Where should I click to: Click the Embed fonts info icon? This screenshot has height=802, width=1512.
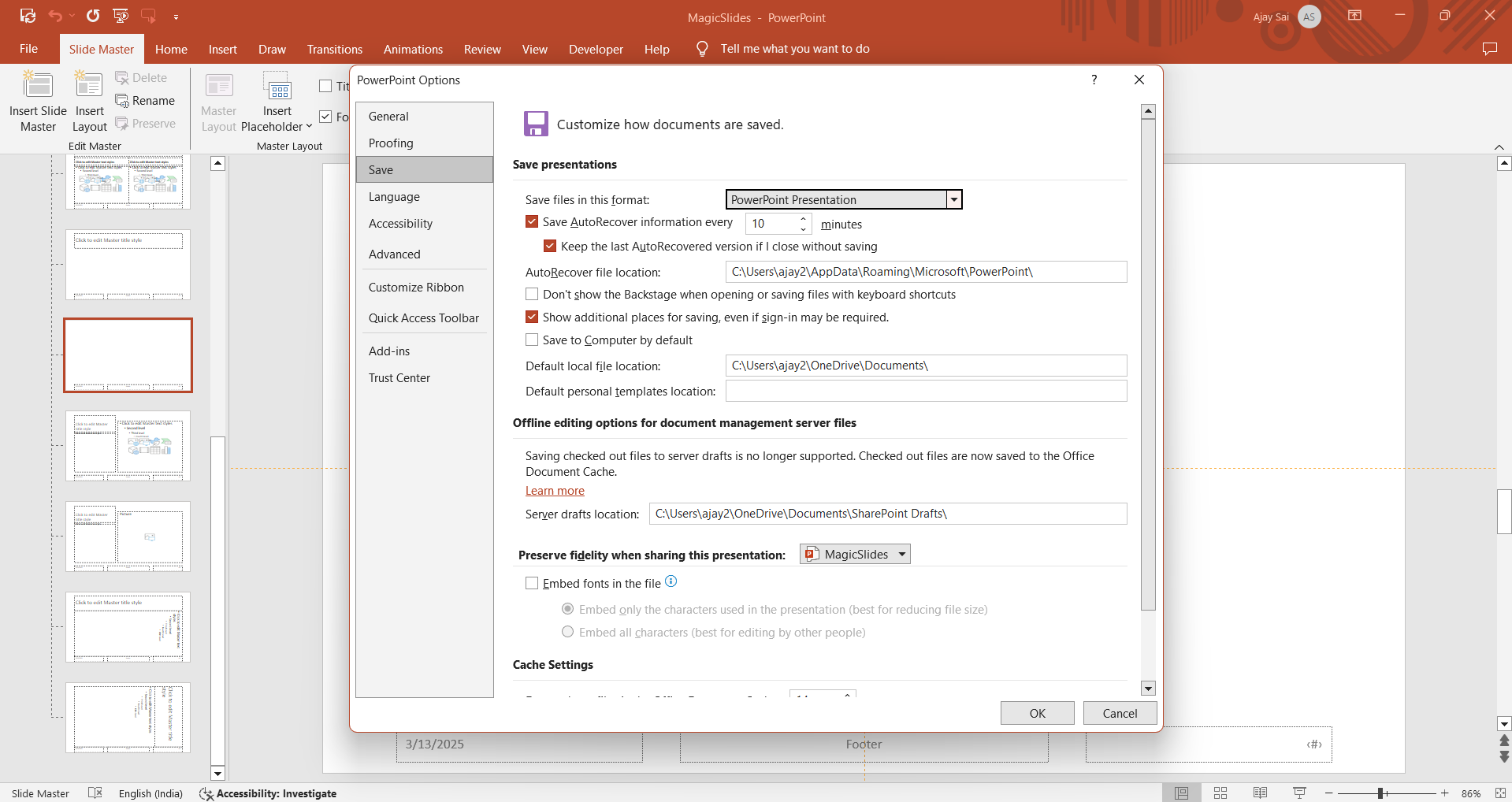(671, 581)
